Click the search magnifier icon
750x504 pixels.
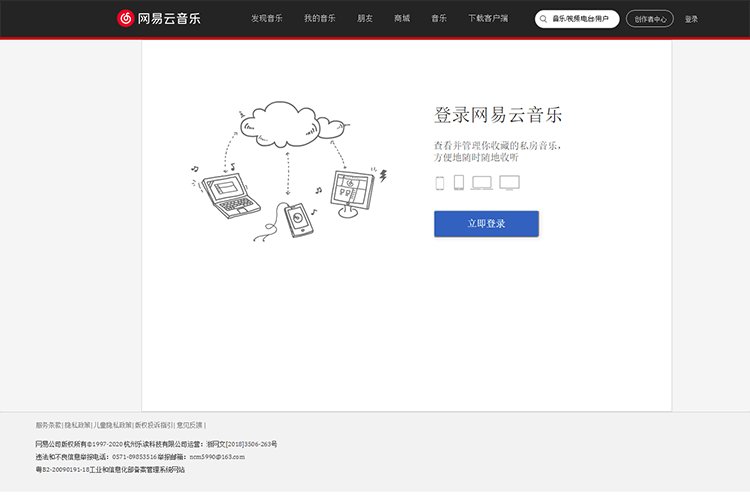tap(543, 19)
